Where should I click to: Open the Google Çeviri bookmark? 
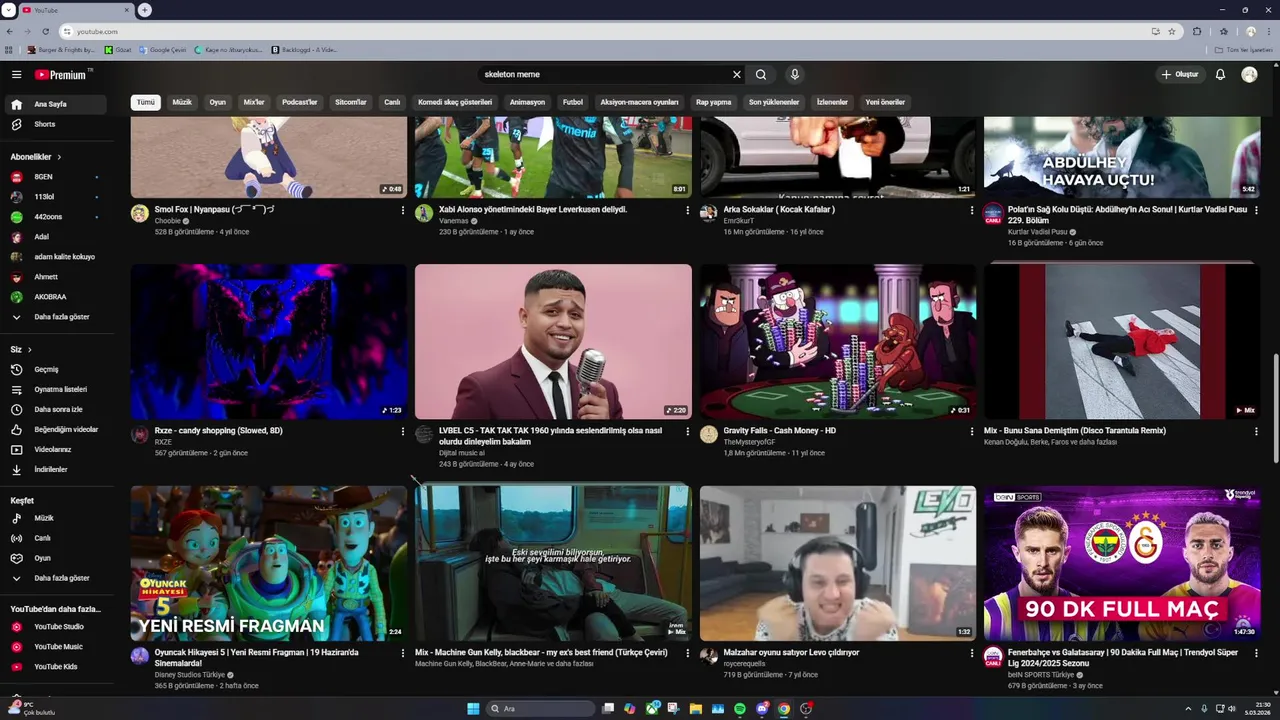click(x=162, y=49)
